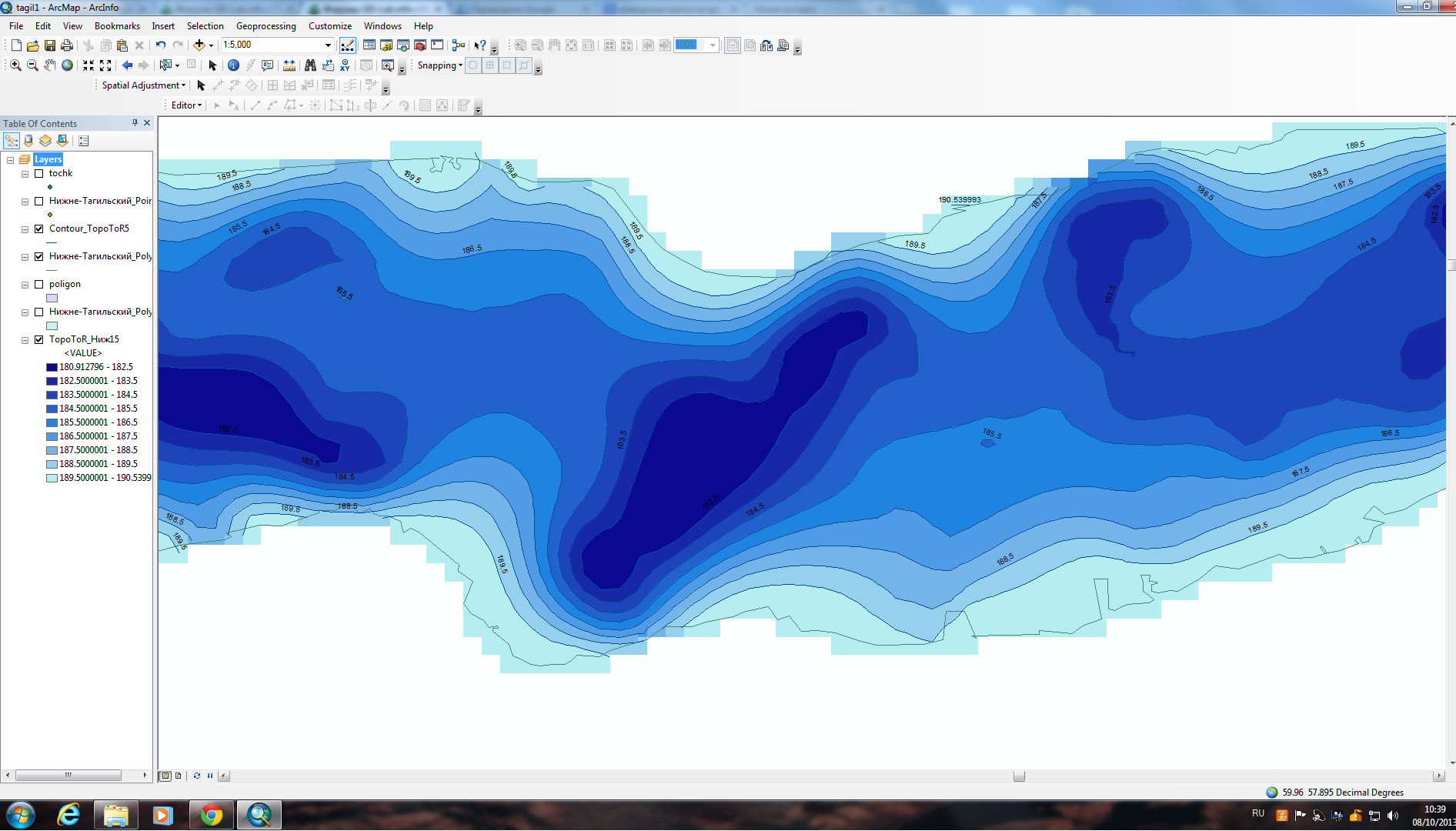The image size is (1456, 831).
Task: Expand the Spatial Adjustment dropdown menu
Action: click(x=144, y=85)
